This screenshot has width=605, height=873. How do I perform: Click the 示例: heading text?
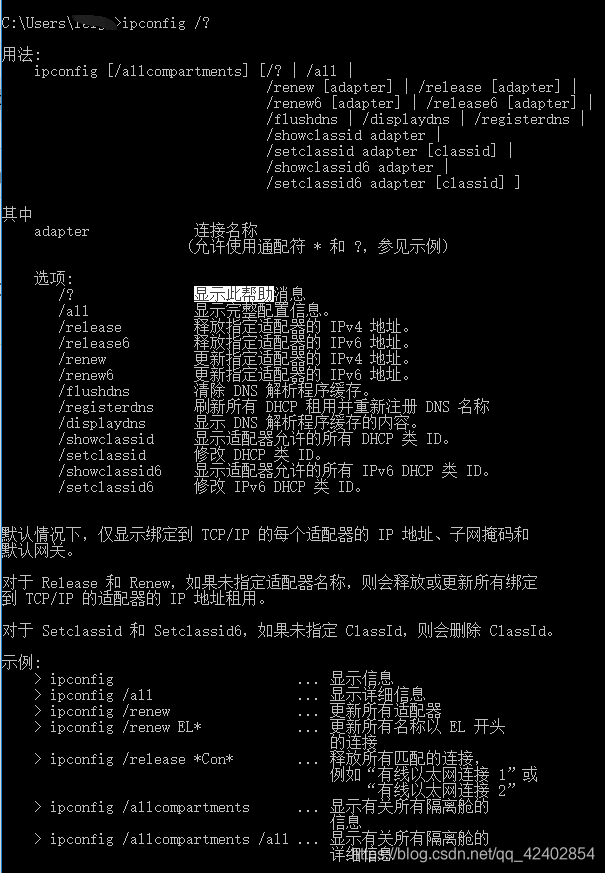pos(21,663)
